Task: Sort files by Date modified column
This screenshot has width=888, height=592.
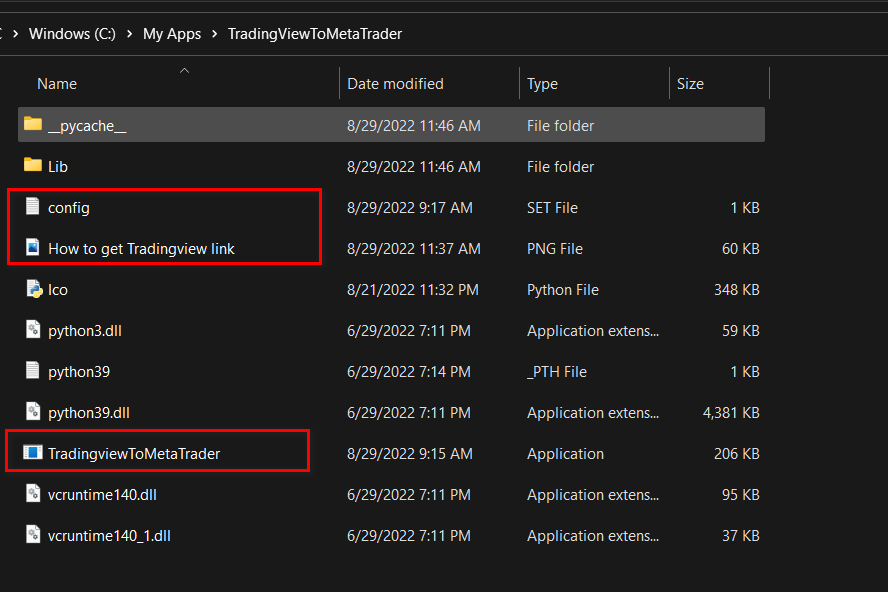Action: click(x=395, y=84)
